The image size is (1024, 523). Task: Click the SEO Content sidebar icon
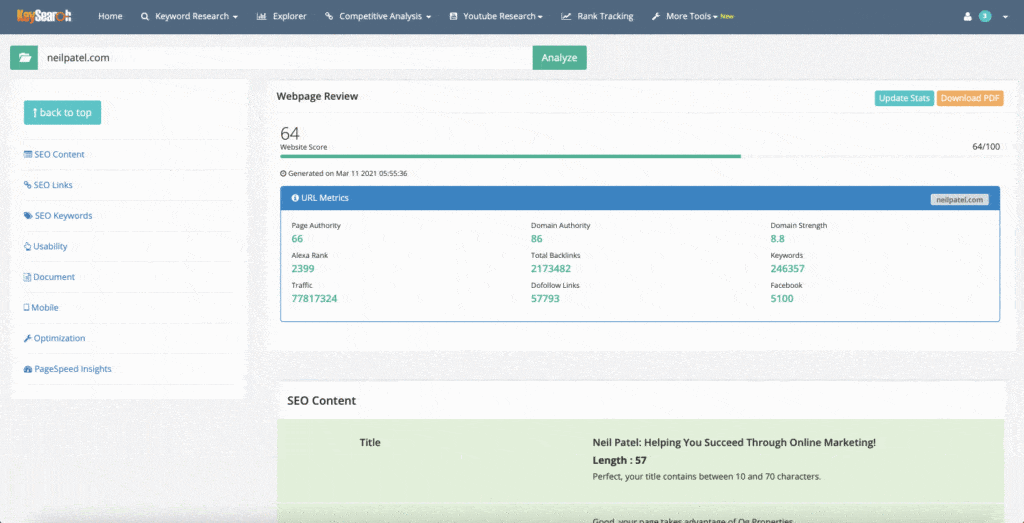[x=27, y=155]
